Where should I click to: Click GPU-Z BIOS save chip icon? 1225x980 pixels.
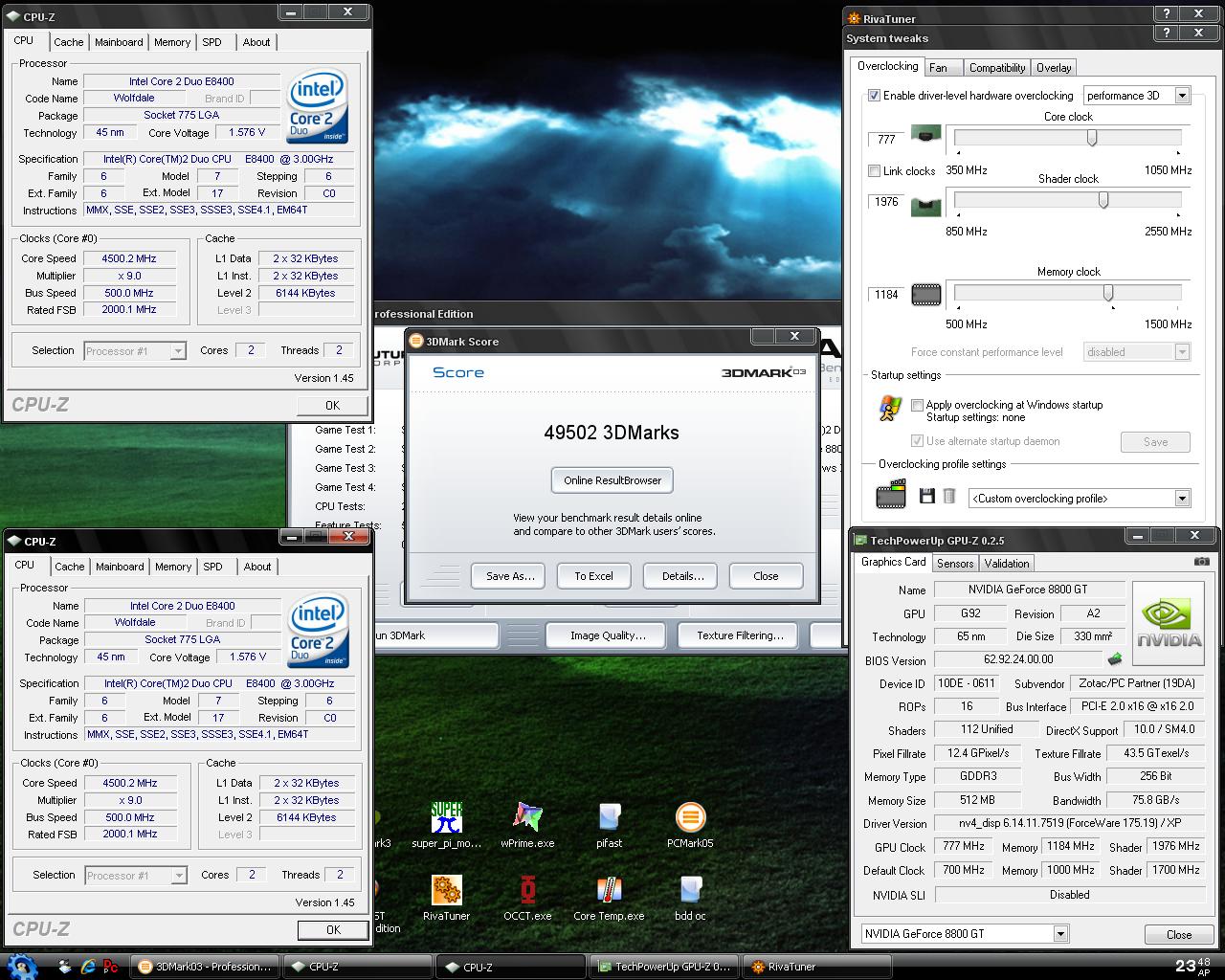click(x=1114, y=659)
